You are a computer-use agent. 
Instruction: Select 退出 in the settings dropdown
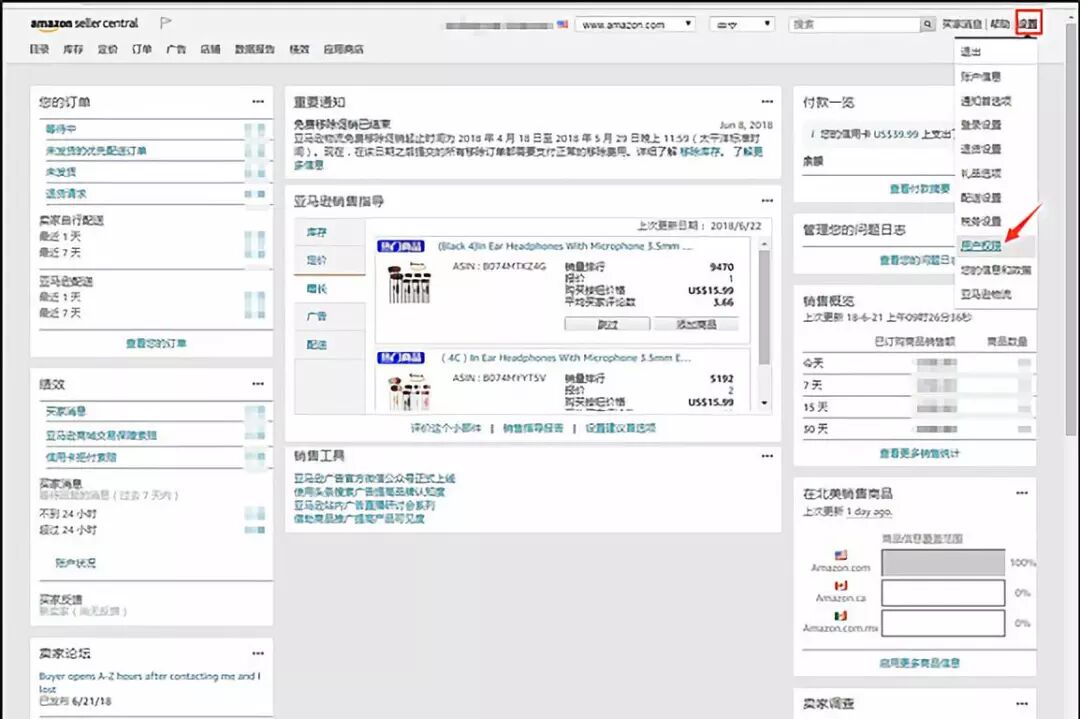(970, 52)
